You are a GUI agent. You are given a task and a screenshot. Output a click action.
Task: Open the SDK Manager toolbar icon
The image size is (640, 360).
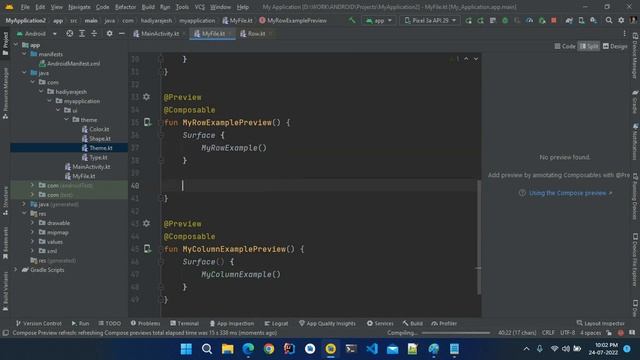(x=593, y=20)
